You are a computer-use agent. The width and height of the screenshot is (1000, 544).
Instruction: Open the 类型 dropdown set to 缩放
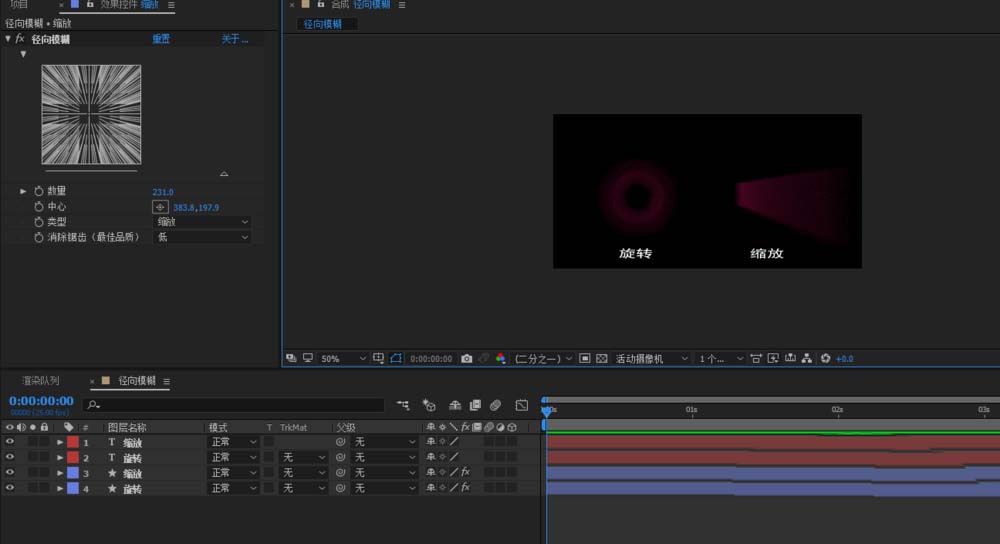tap(202, 222)
